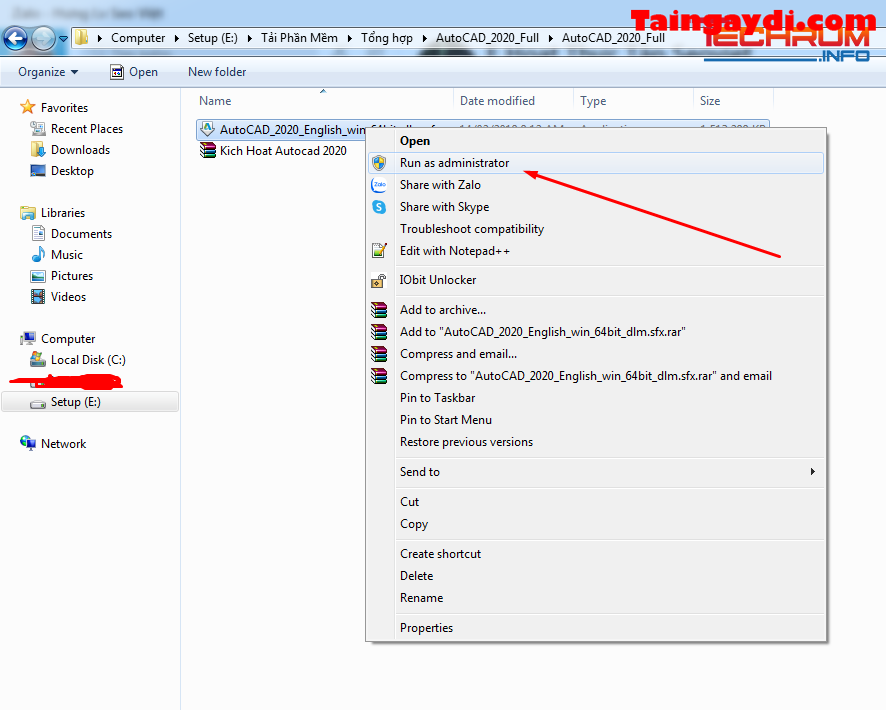Select Computer in navigation pane
886x710 pixels.
[68, 338]
